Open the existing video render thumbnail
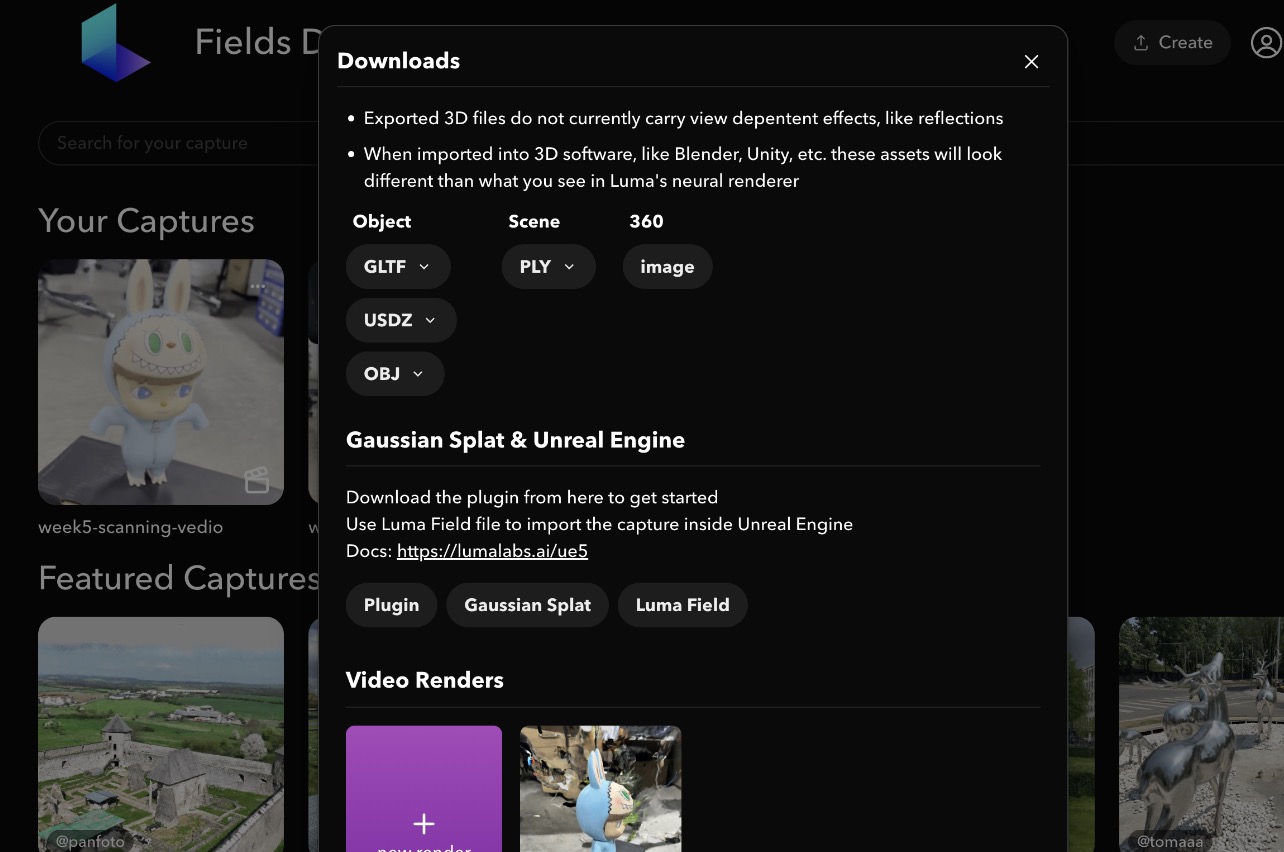The width and height of the screenshot is (1284, 852). (600, 789)
